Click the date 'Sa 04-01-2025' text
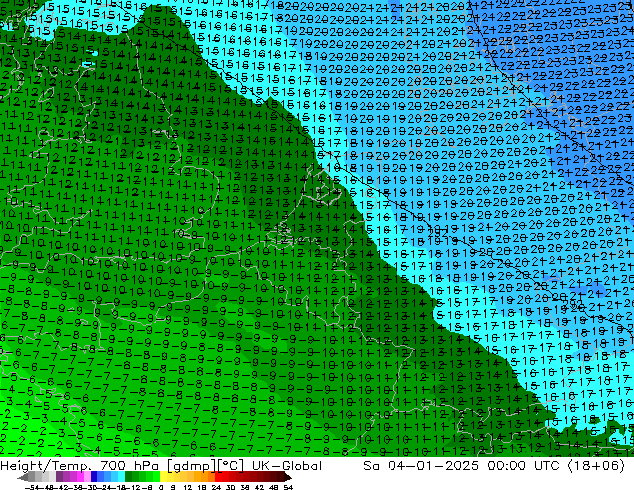634x490 pixels. point(421,466)
